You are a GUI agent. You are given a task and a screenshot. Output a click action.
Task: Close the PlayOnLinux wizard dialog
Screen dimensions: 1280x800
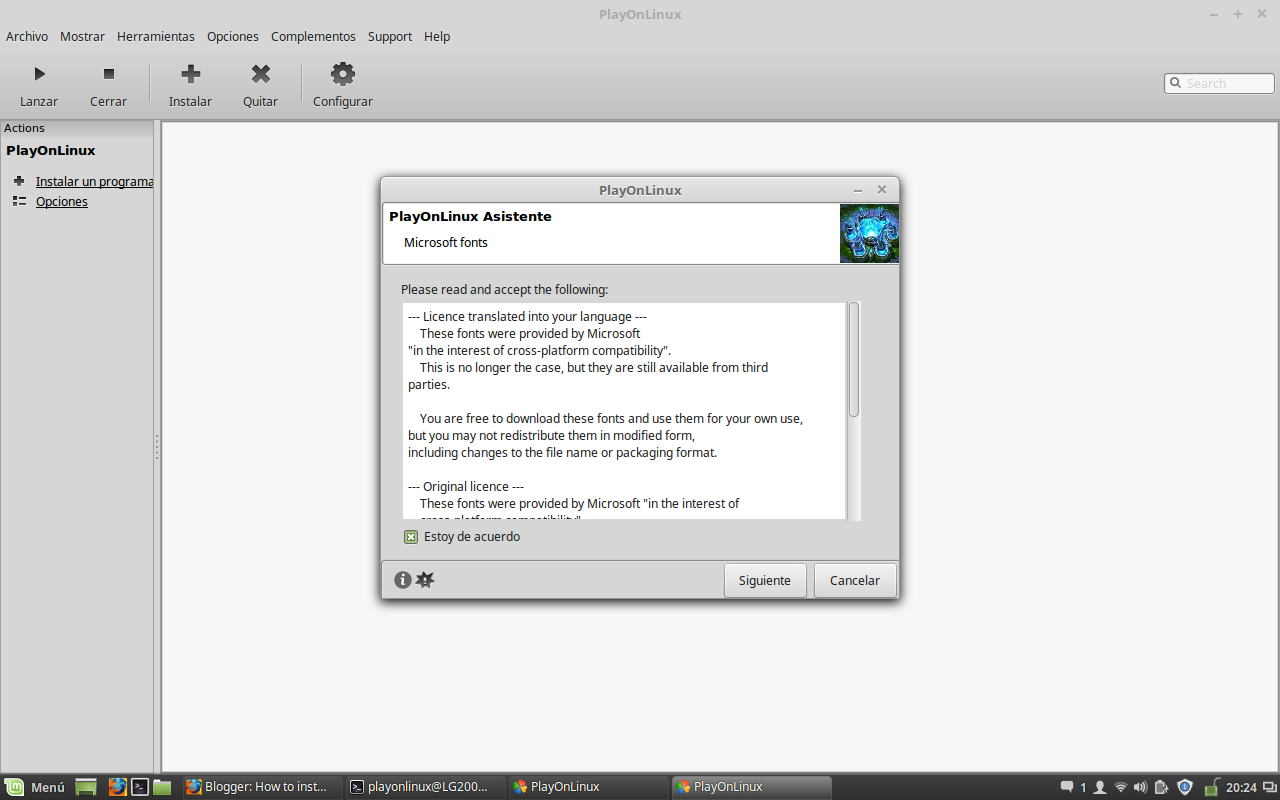882,190
